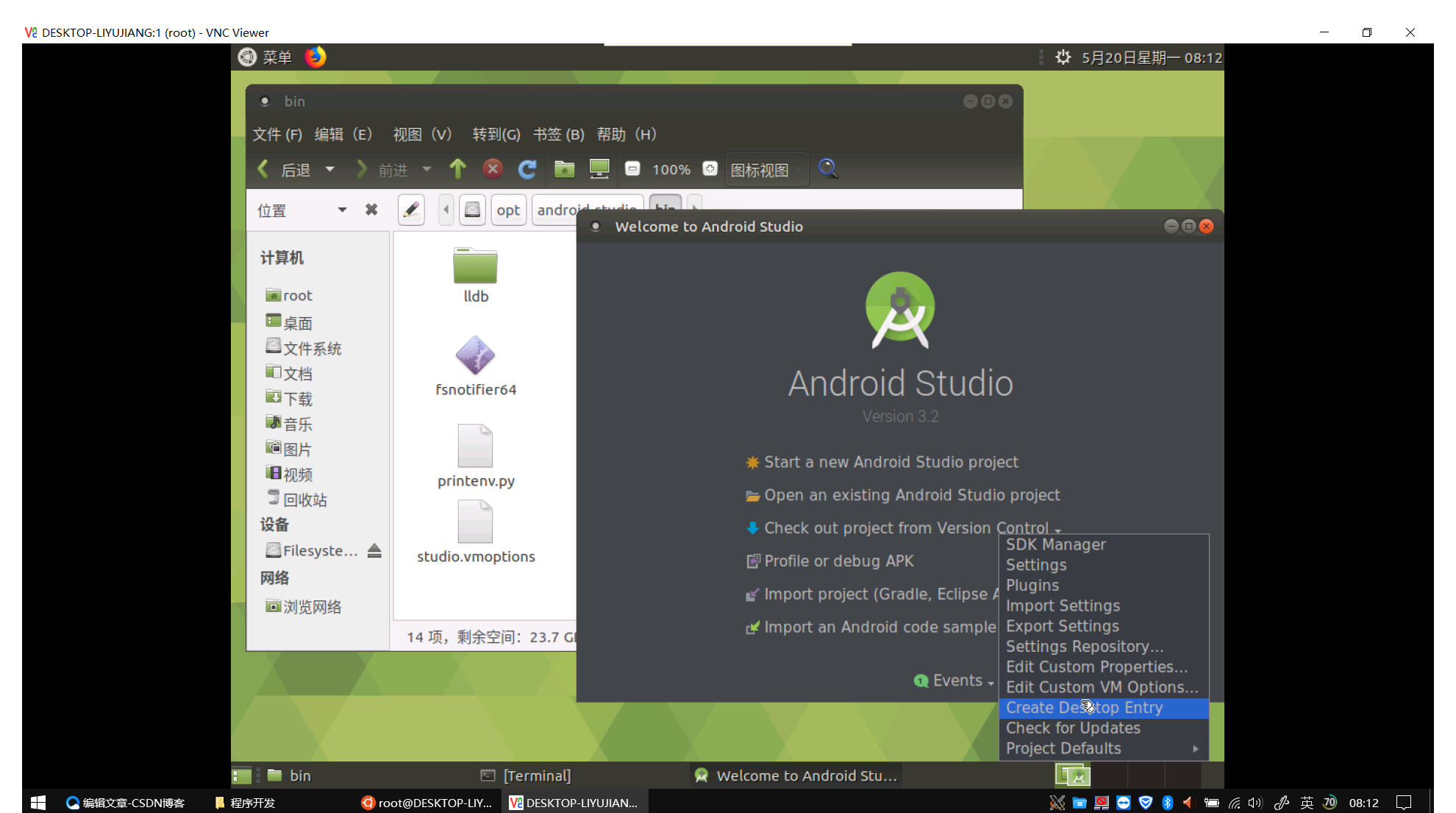Open an existing Android Studio project
The image size is (1456, 813).
point(911,495)
